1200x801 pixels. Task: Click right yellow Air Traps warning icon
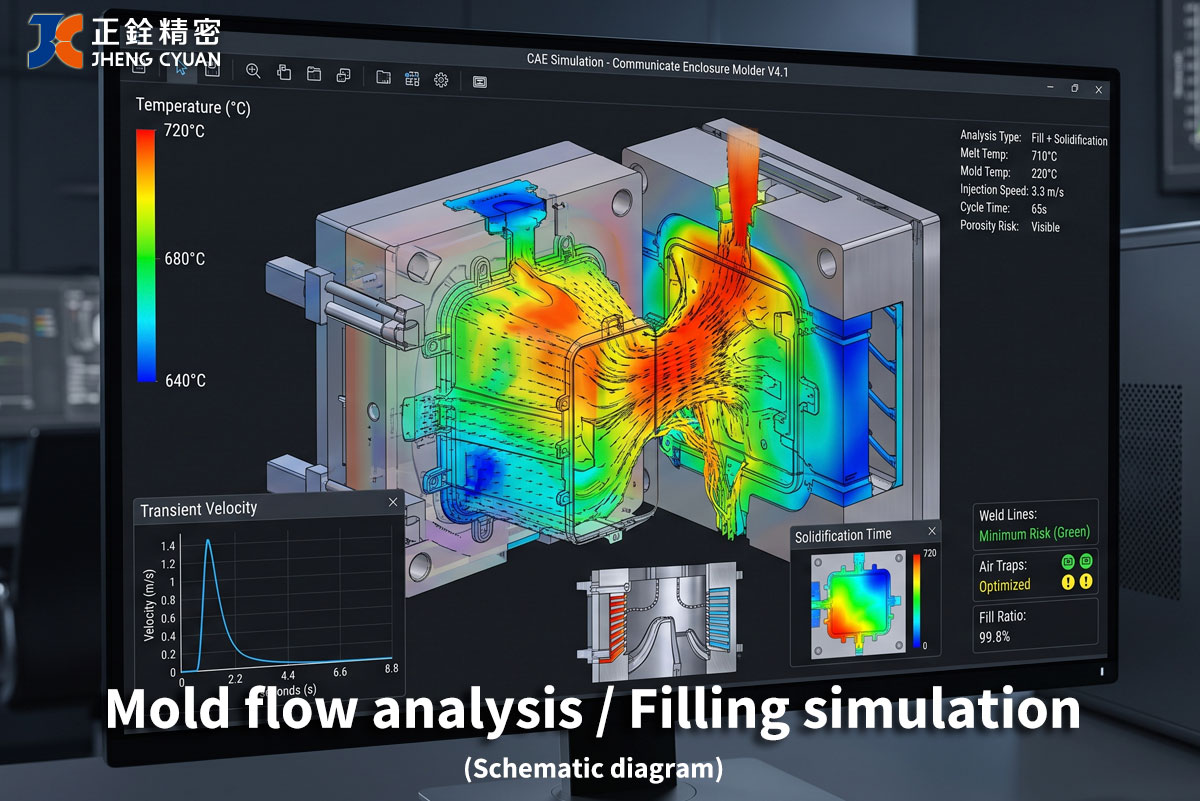pos(1086,581)
